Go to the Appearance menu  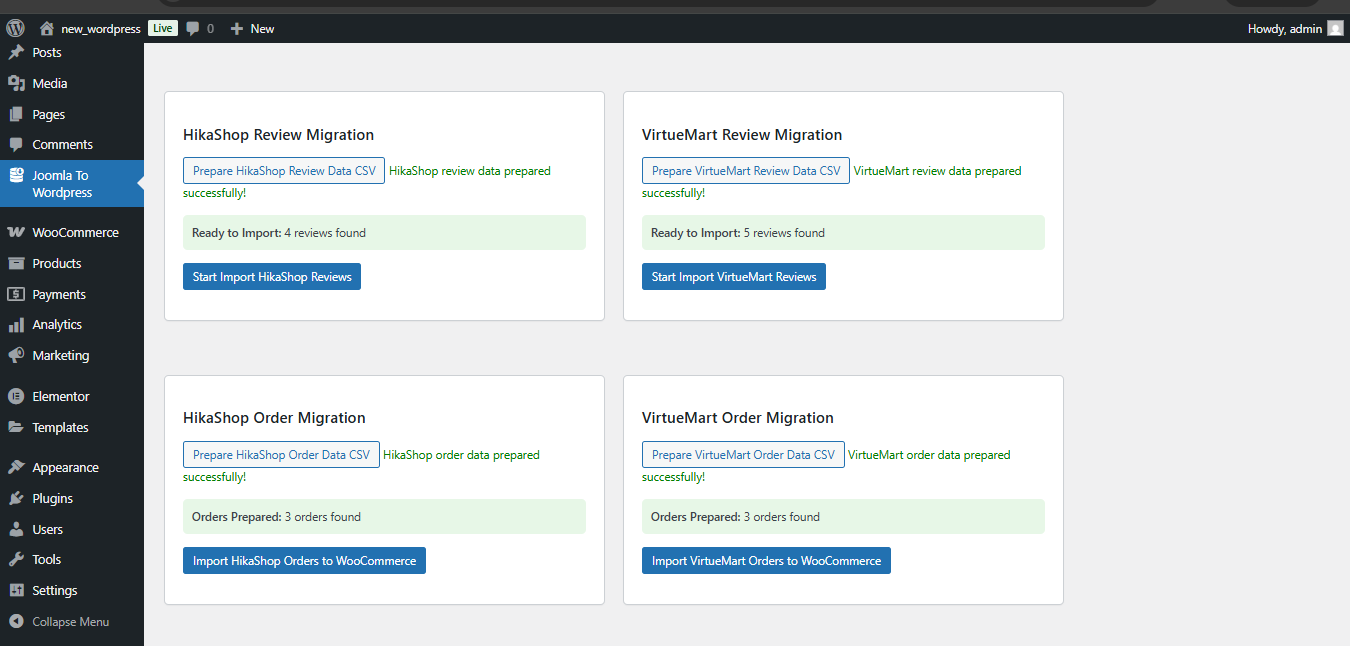65,467
